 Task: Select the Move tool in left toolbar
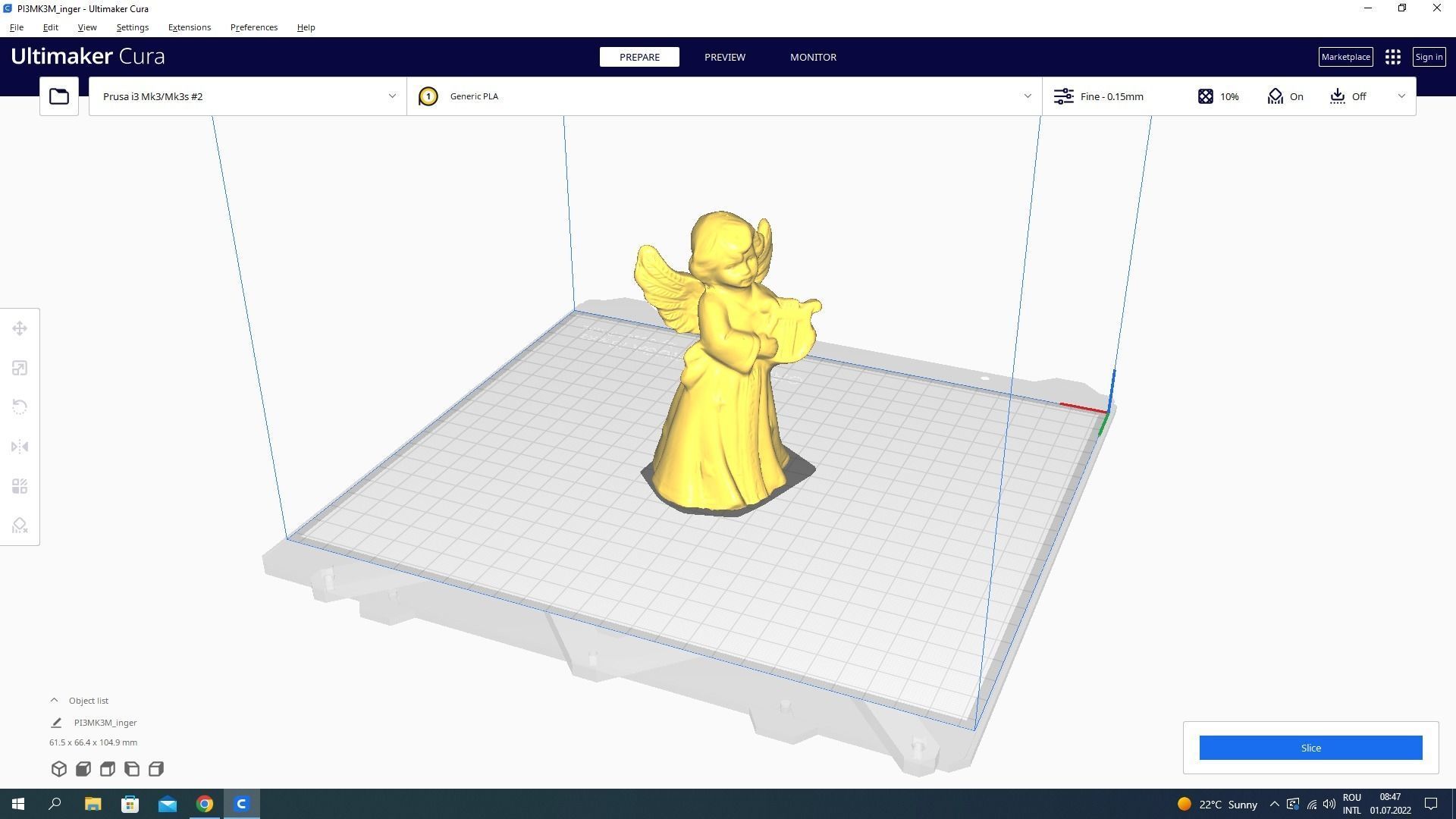point(20,328)
